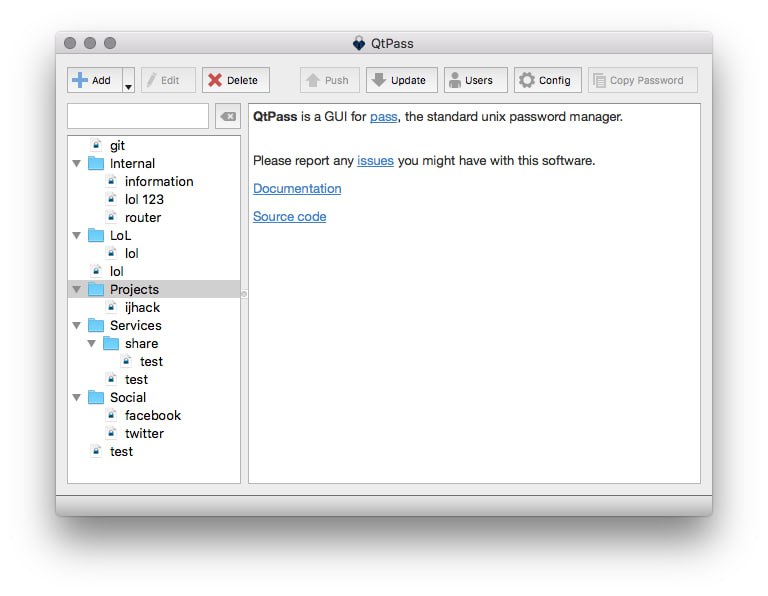Click the folder icon next to Social
Viewport: 768px width, 596px height.
[96, 397]
